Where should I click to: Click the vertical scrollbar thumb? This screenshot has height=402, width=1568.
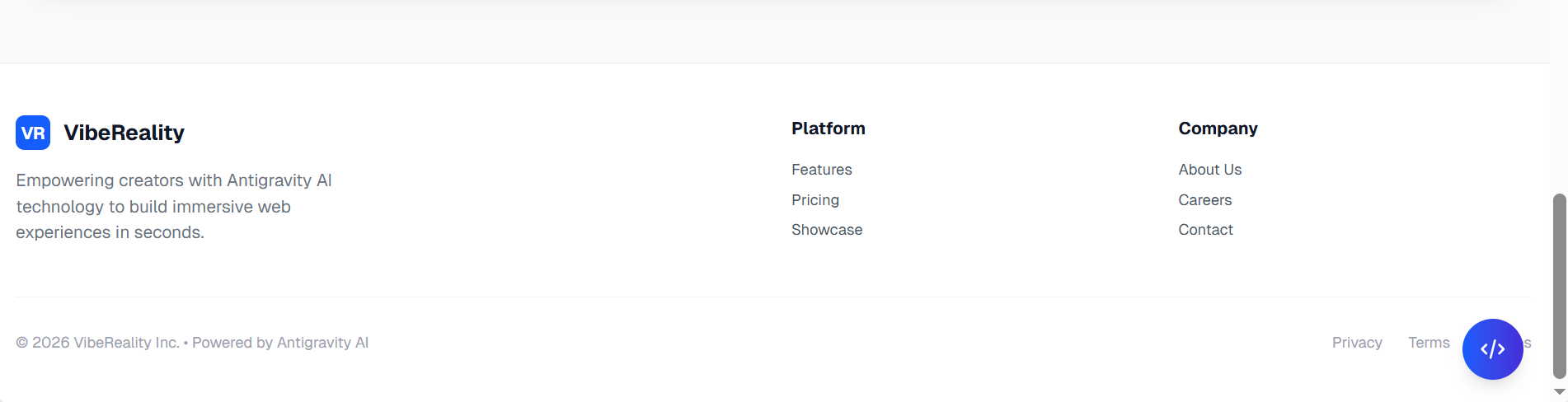tap(1559, 286)
